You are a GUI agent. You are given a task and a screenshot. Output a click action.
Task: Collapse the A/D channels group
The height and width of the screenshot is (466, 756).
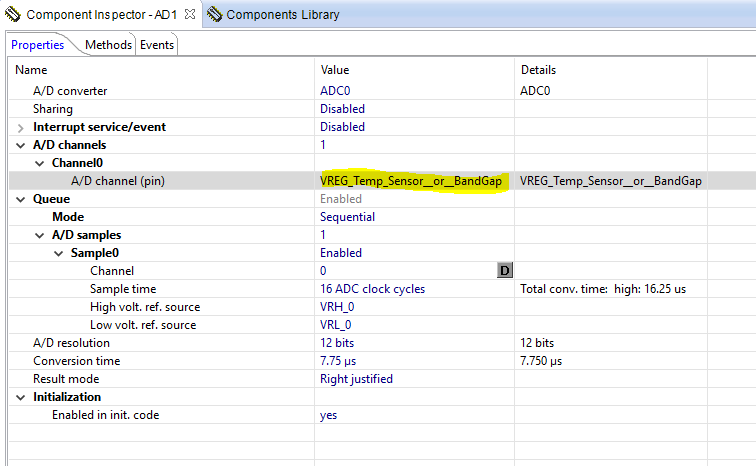tap(22, 145)
